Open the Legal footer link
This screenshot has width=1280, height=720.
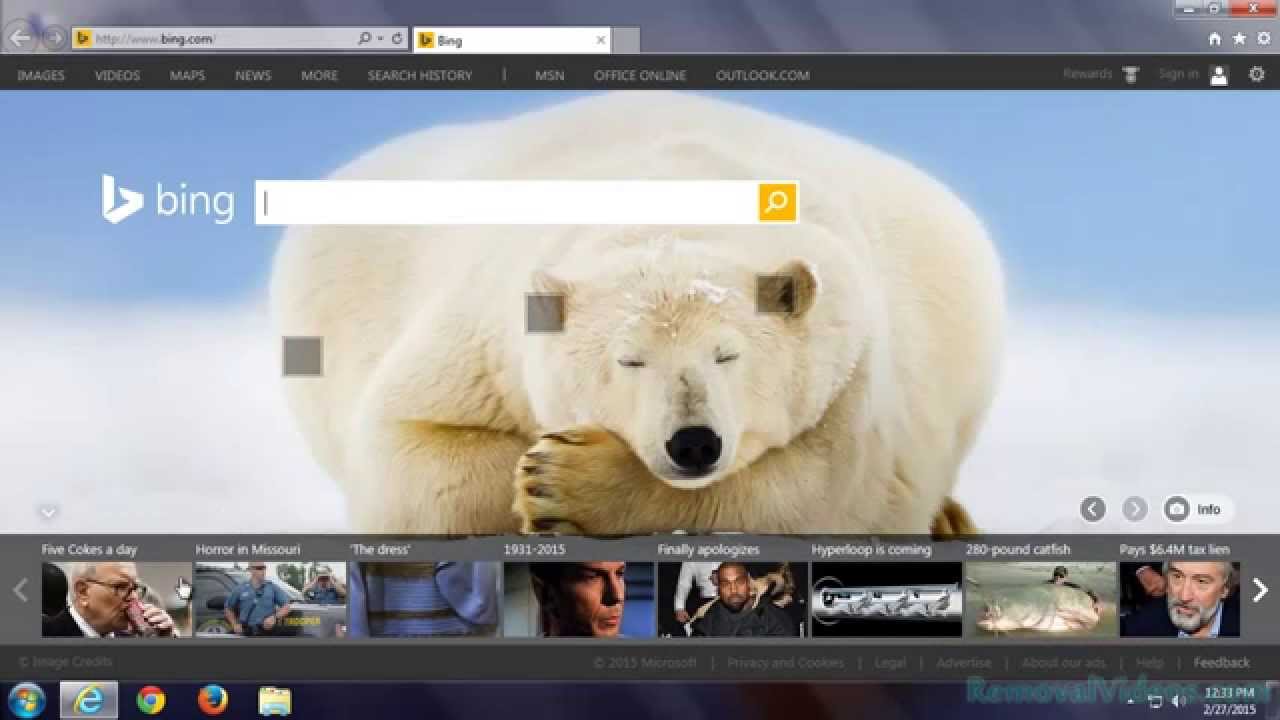pyautogui.click(x=890, y=662)
